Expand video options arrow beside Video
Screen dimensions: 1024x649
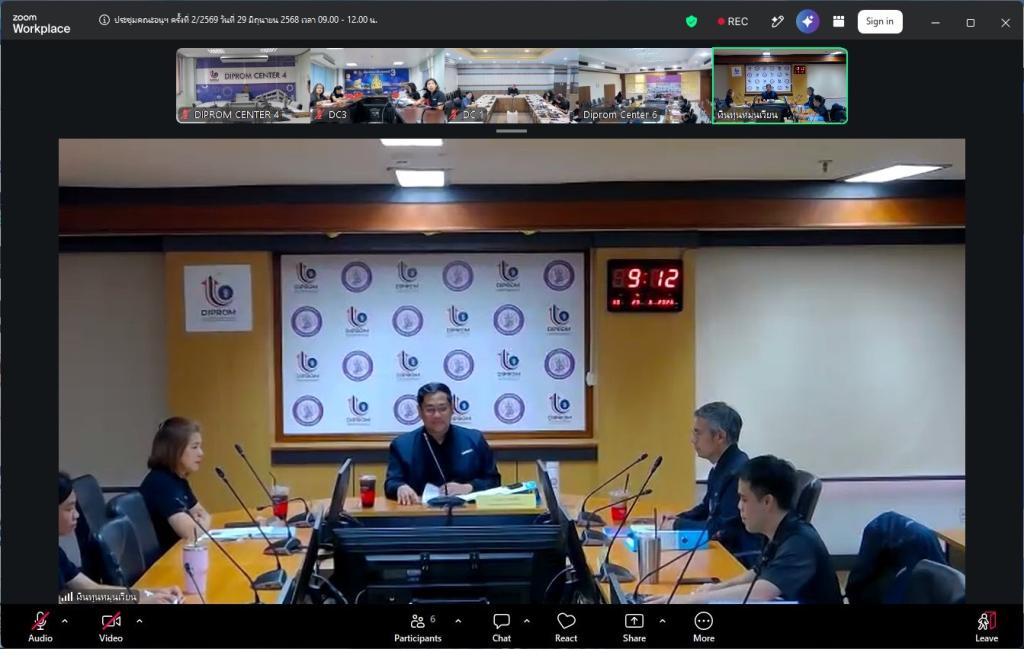coord(139,621)
